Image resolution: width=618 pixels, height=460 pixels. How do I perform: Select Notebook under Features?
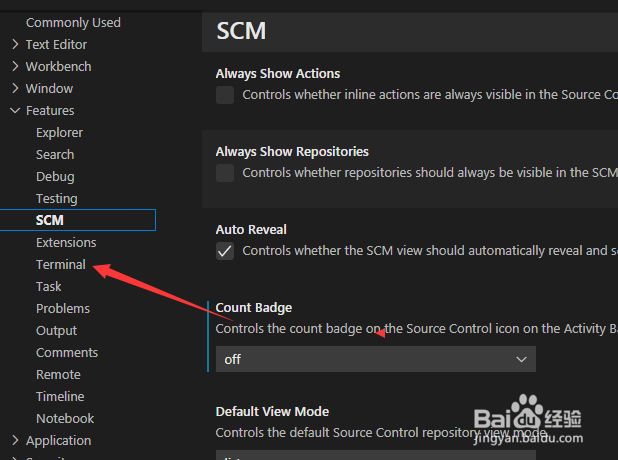[65, 418]
